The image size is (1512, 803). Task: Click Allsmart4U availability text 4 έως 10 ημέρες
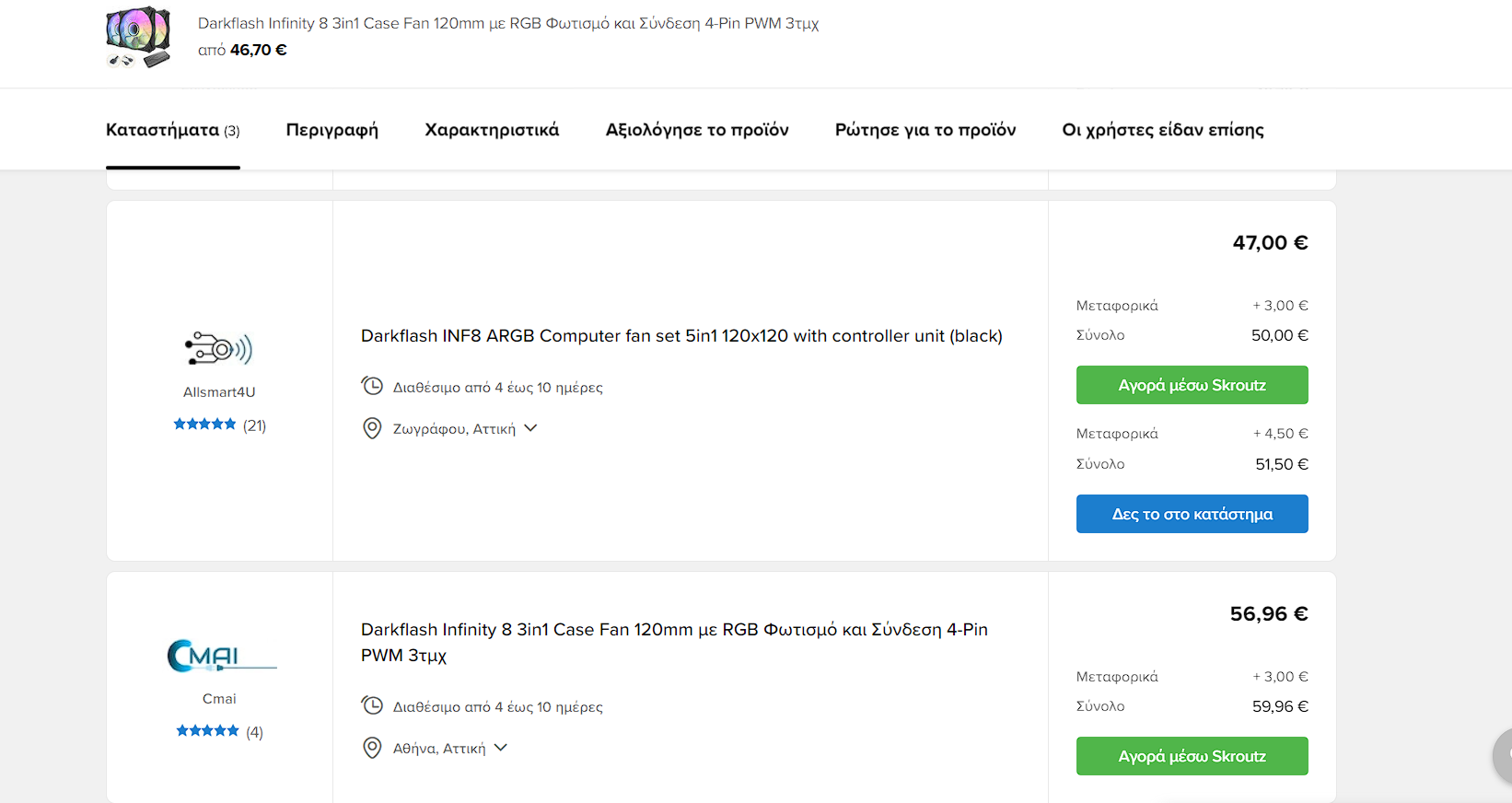pyautogui.click(x=498, y=388)
